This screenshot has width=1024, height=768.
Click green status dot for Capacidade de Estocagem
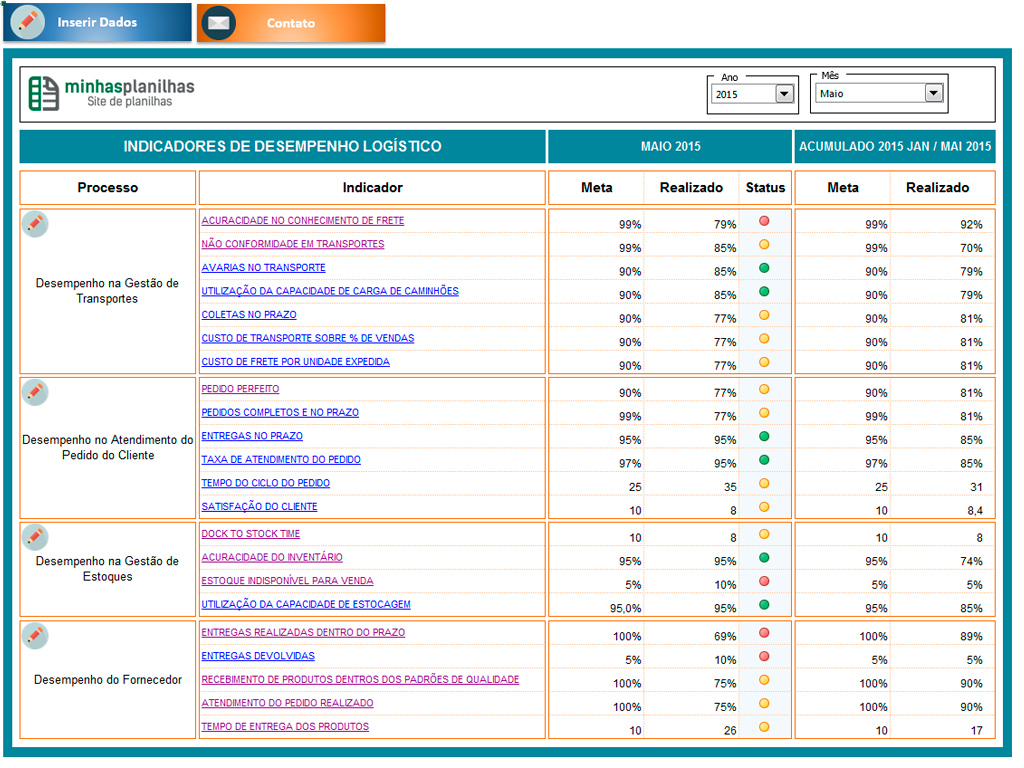point(764,605)
